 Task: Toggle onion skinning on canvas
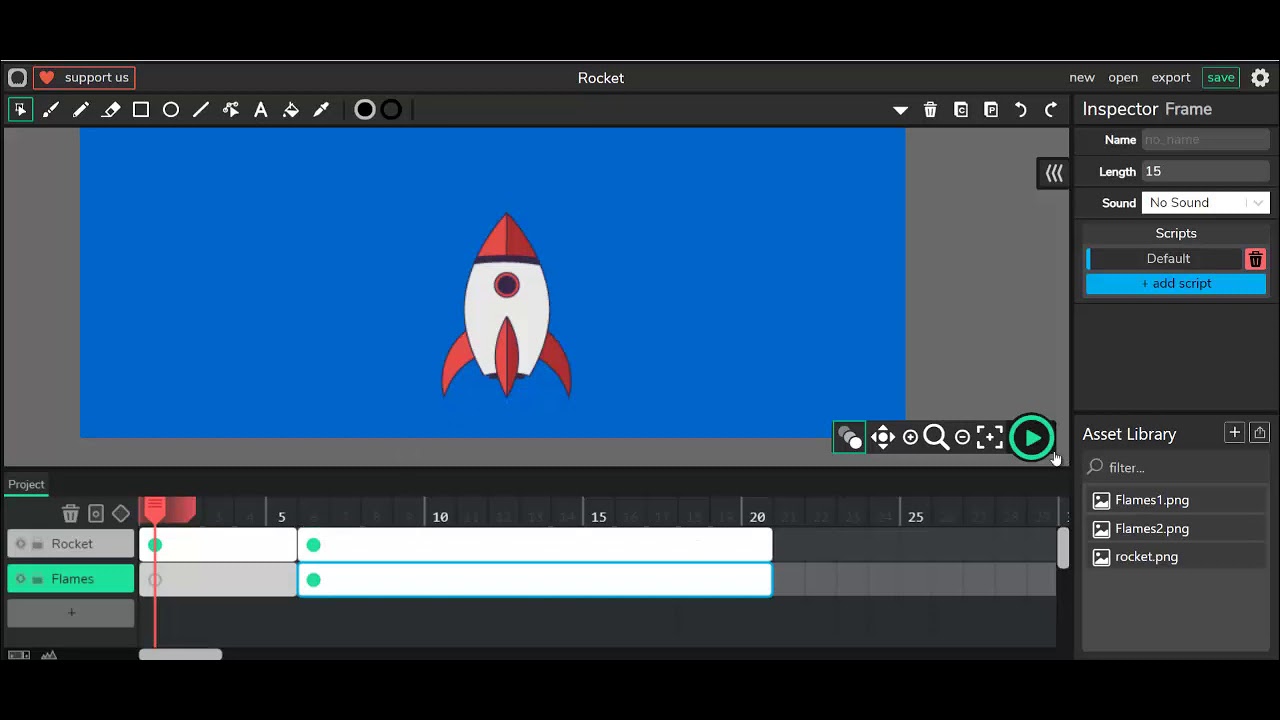click(x=849, y=438)
